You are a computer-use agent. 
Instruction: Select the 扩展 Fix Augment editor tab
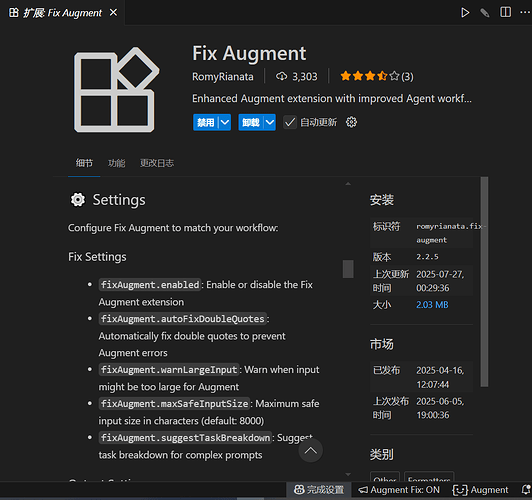[x=62, y=13]
